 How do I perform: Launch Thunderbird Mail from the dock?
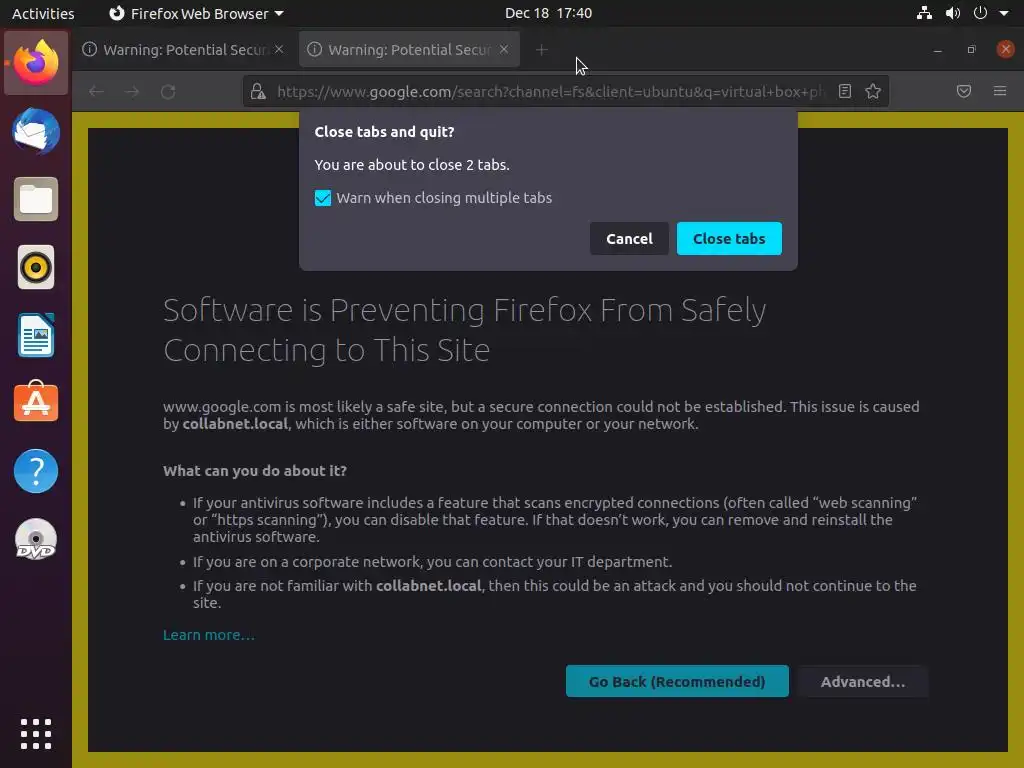point(36,131)
